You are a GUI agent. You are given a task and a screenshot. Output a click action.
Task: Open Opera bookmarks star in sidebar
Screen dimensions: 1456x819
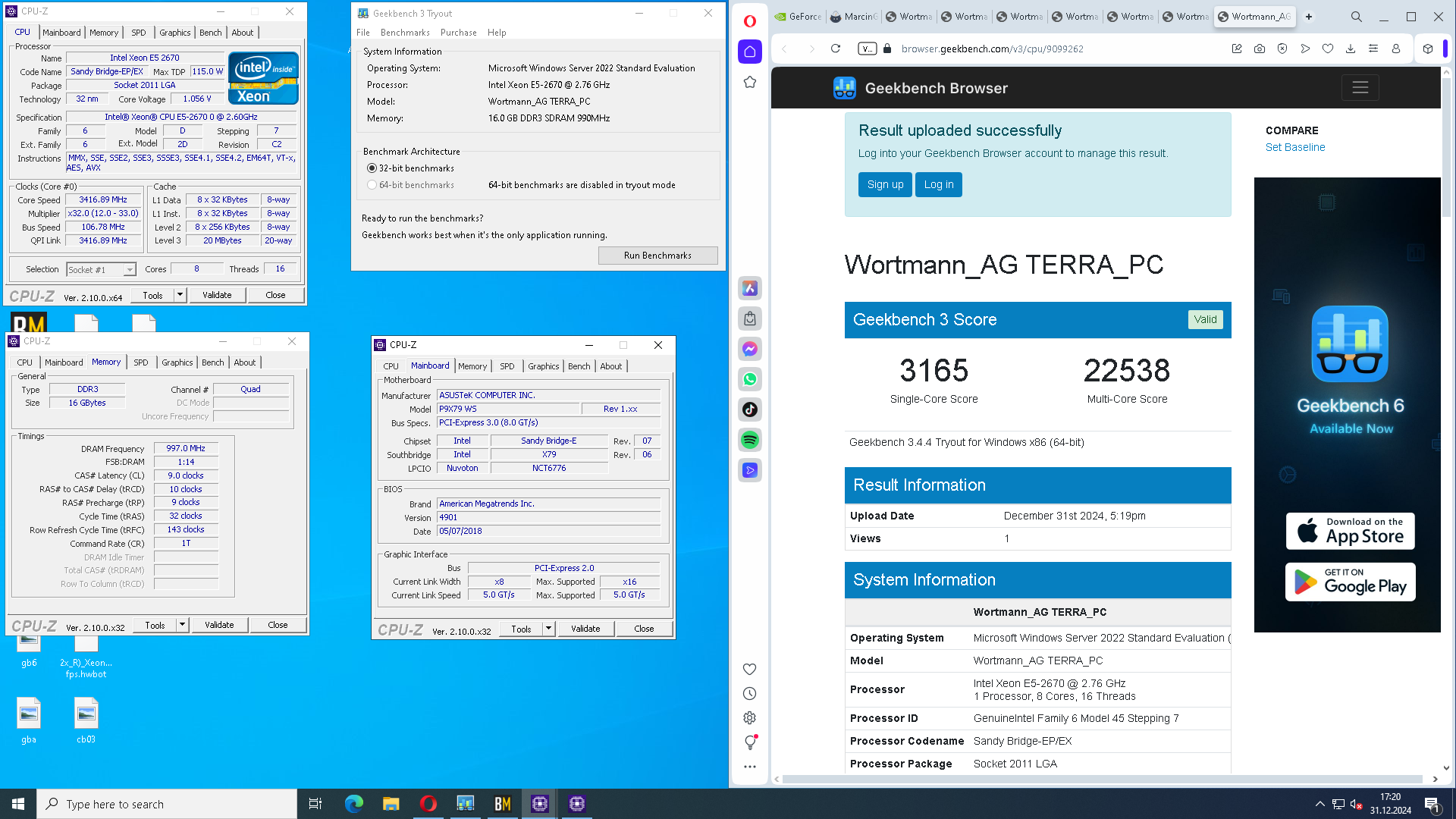[x=750, y=82]
